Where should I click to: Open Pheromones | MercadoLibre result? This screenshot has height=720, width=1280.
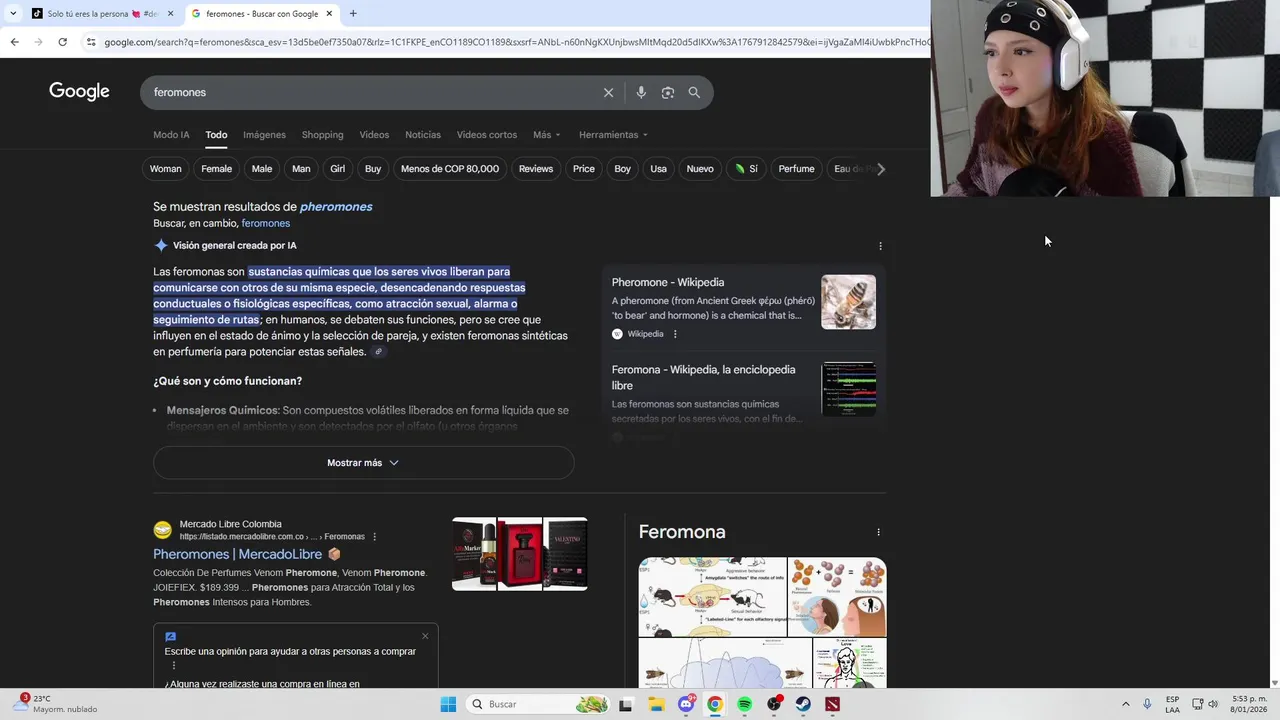tap(238, 554)
